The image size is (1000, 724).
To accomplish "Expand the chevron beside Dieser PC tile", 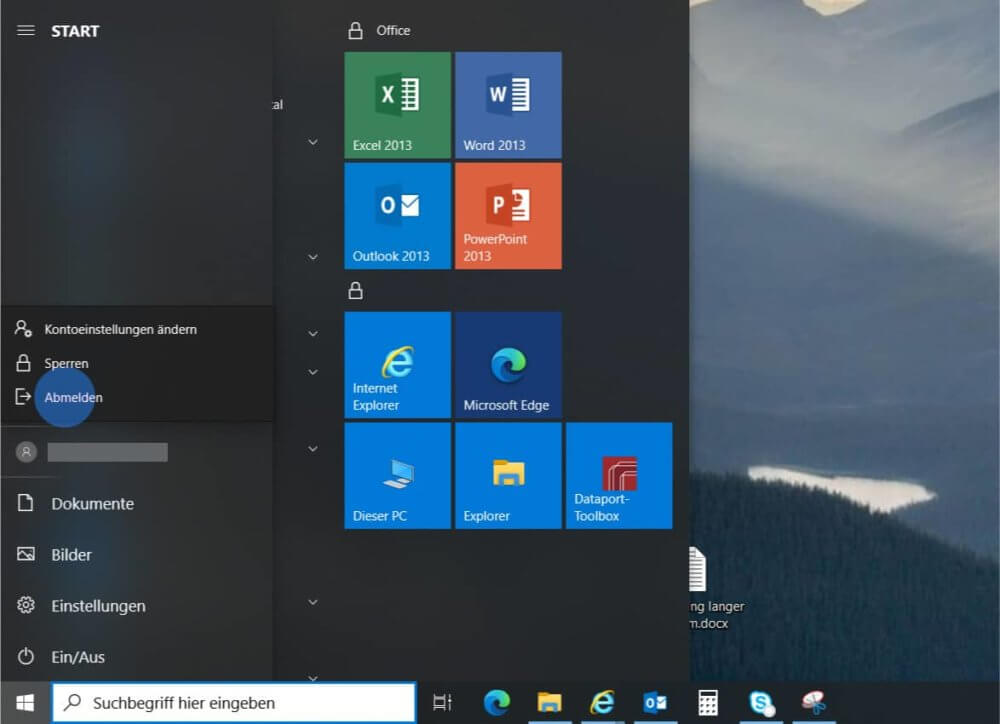I will coord(312,449).
